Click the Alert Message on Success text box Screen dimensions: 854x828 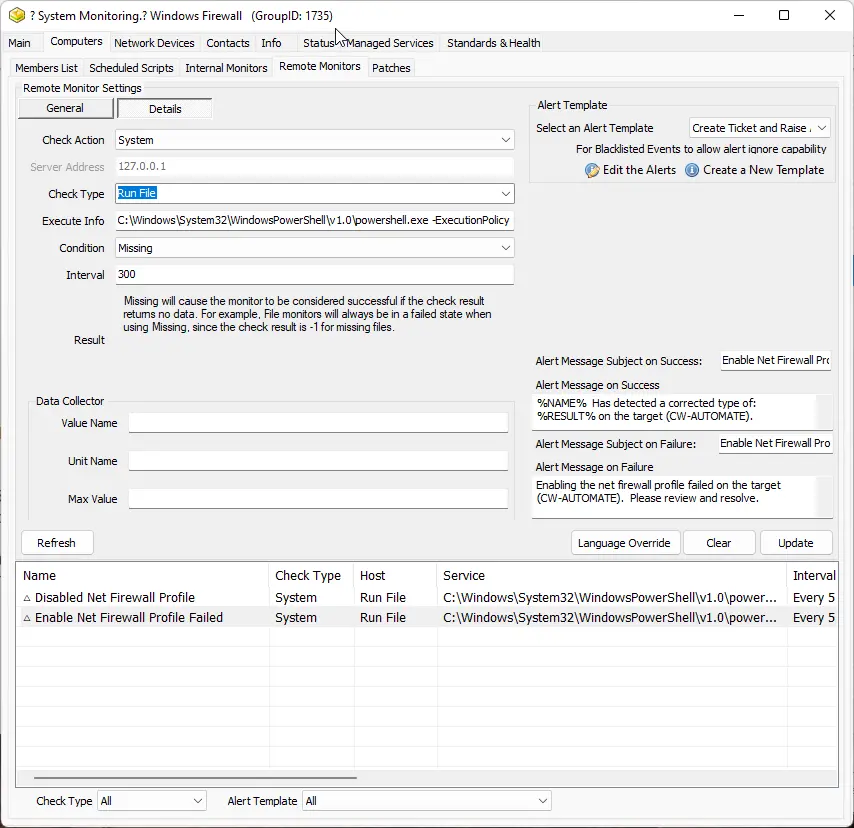click(x=682, y=412)
